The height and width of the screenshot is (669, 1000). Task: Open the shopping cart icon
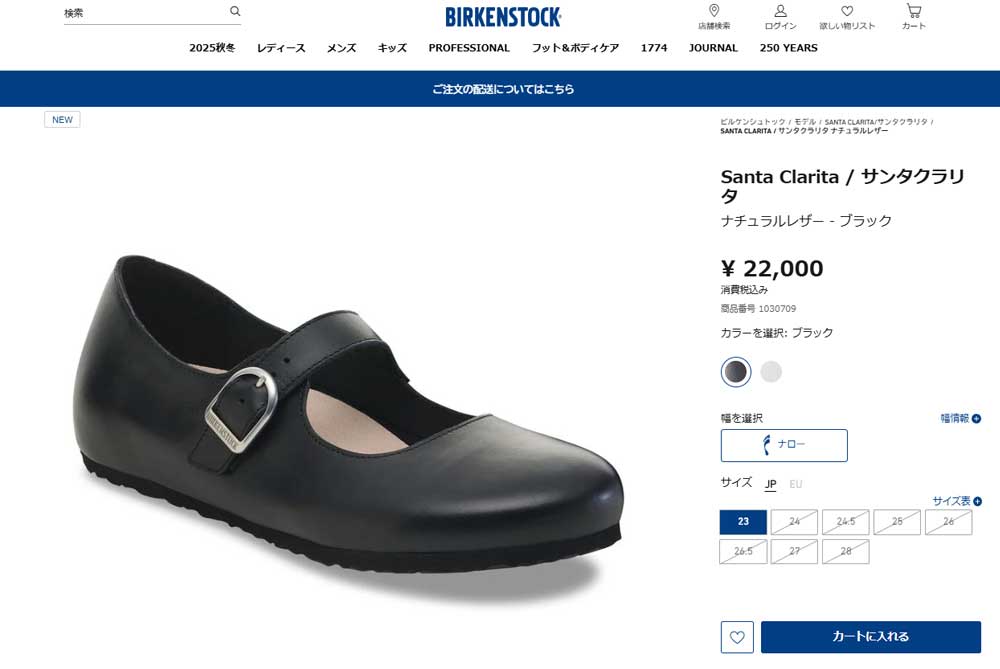[x=913, y=11]
